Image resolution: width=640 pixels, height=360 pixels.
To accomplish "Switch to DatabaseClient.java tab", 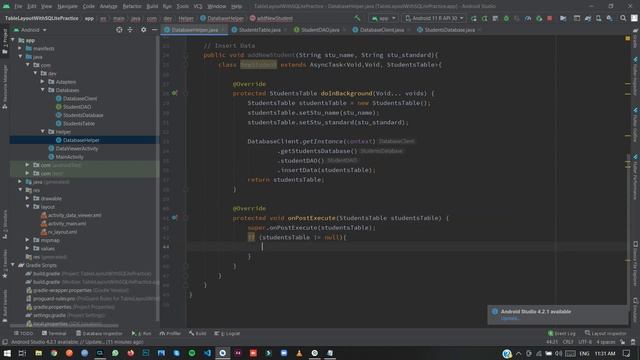I will pos(382,30).
